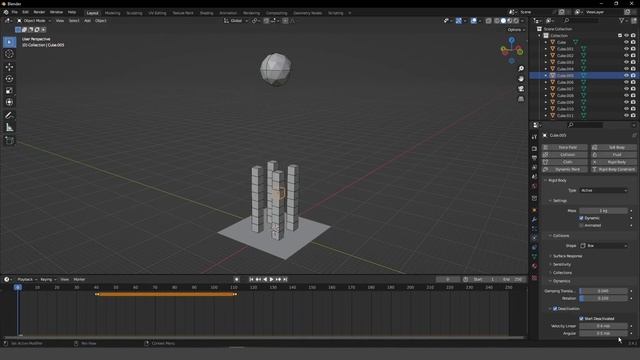Adjust the damping Rotation slider
The image size is (640, 360).
click(603, 298)
